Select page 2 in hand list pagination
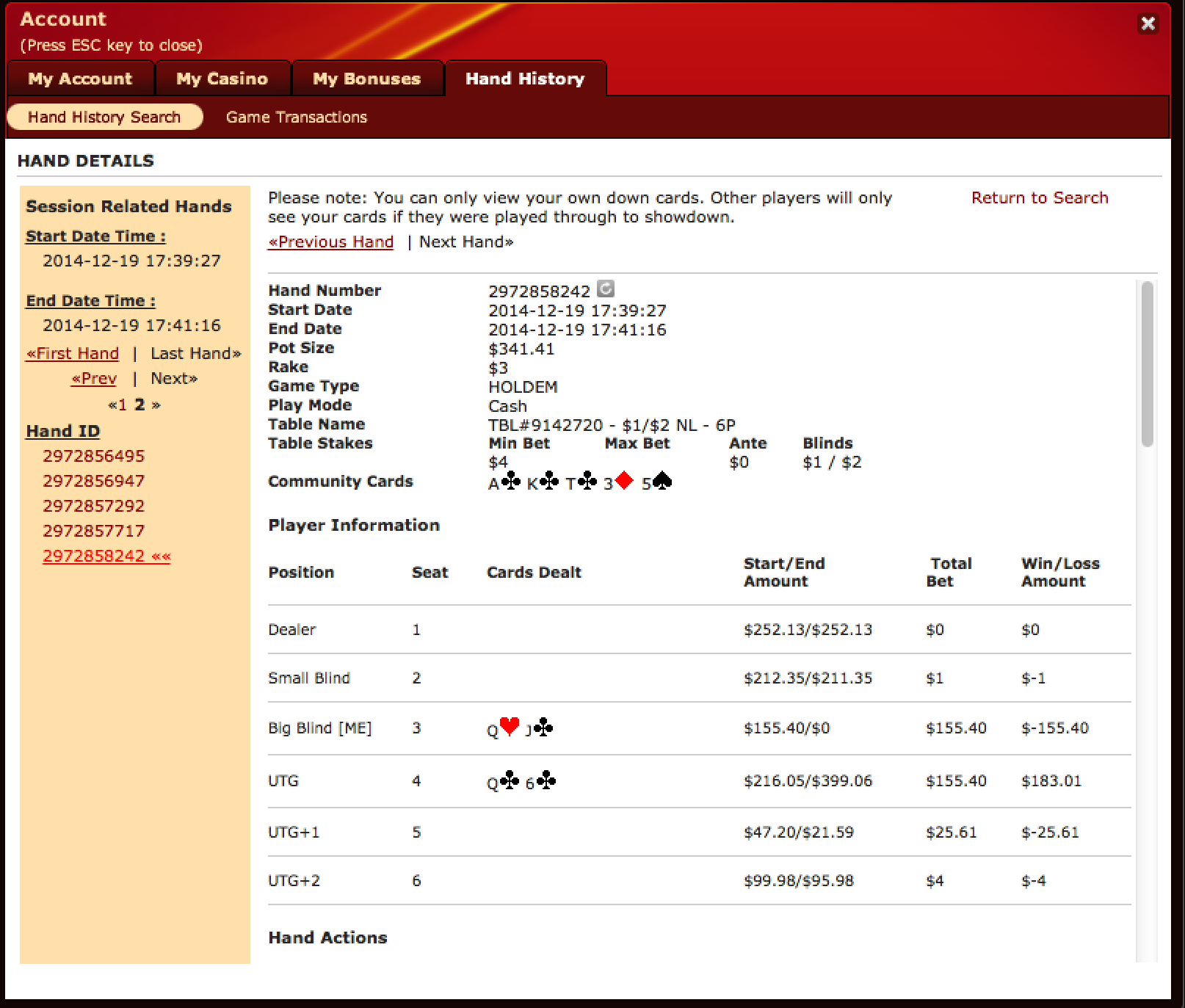 coord(139,405)
